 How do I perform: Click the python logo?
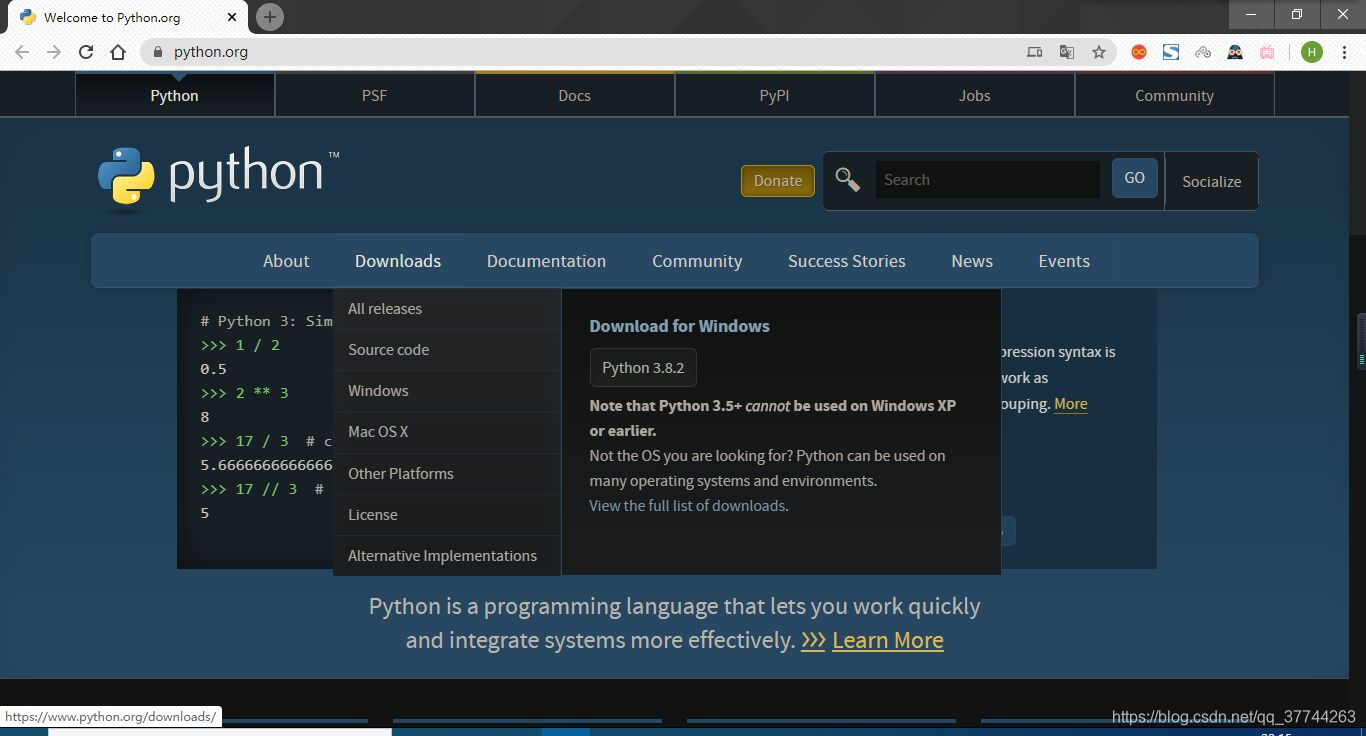pyautogui.click(x=218, y=178)
